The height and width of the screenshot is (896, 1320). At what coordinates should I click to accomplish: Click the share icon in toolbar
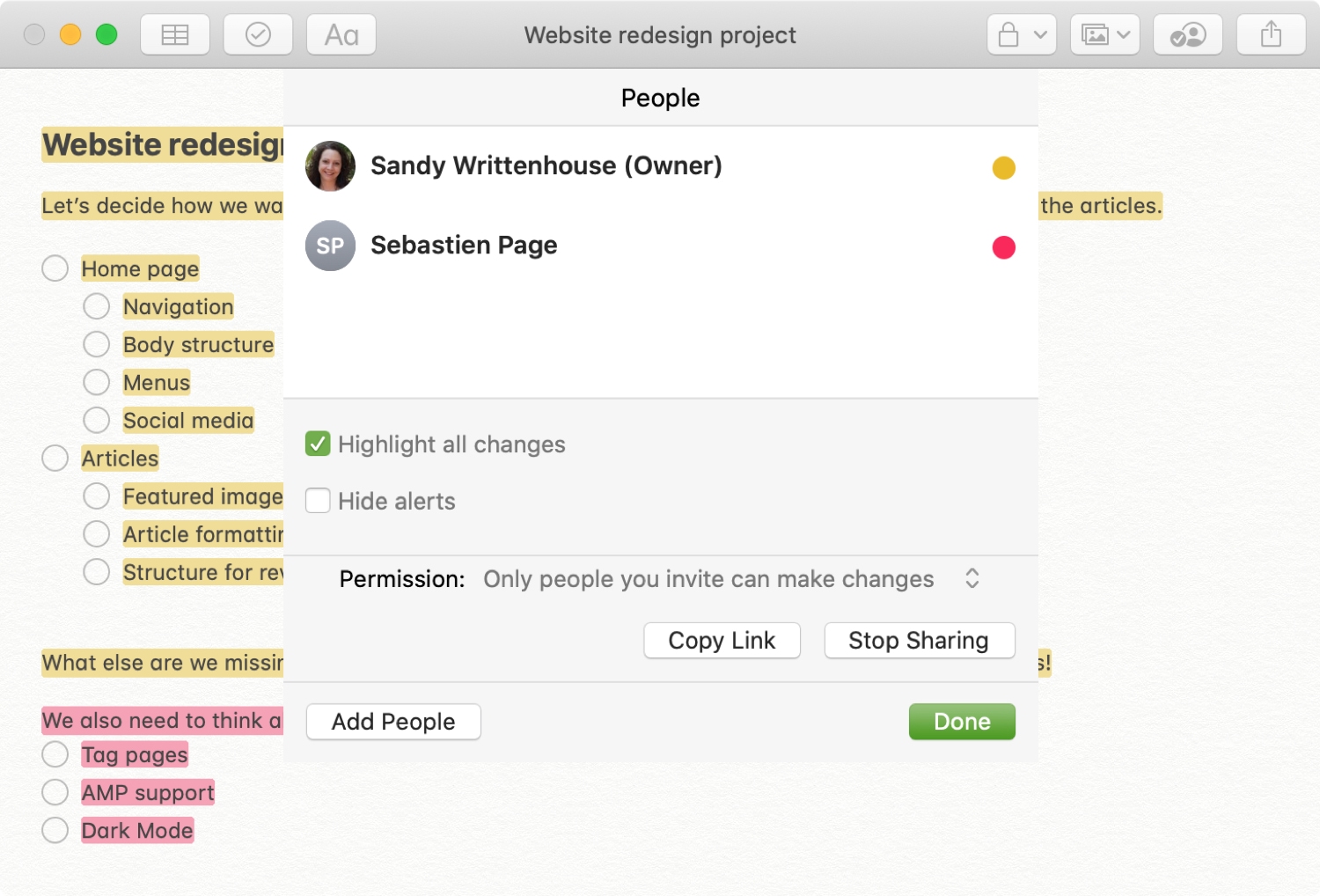[1271, 35]
